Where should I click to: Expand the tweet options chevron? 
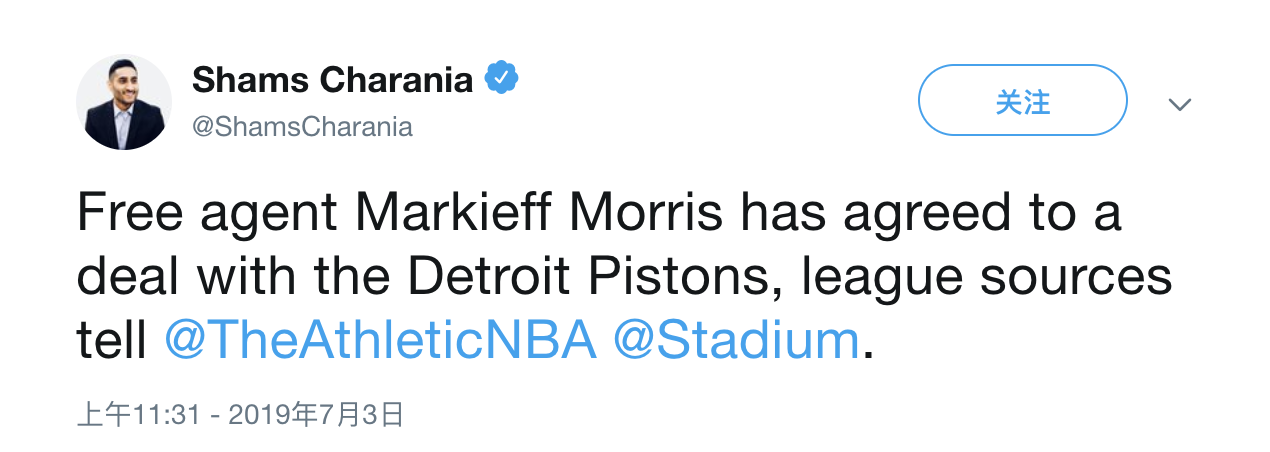coord(1180,104)
